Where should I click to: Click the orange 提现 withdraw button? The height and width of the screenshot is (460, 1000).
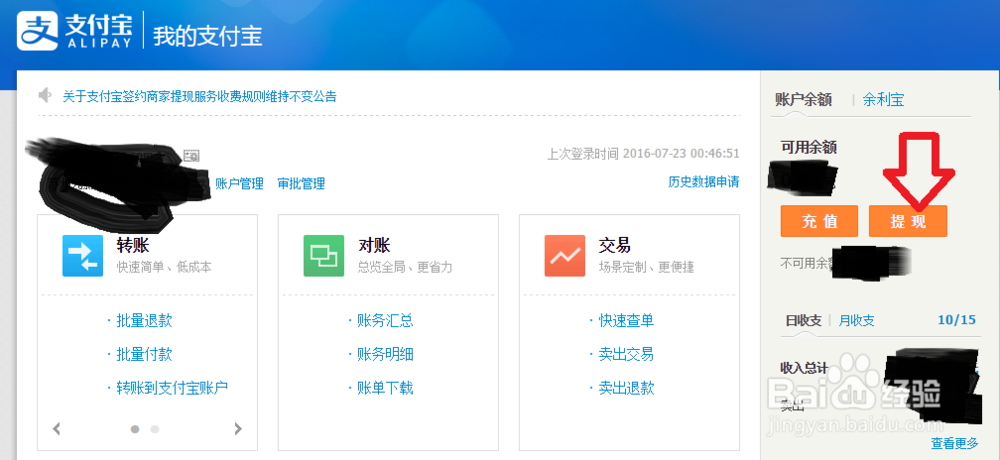(x=908, y=221)
